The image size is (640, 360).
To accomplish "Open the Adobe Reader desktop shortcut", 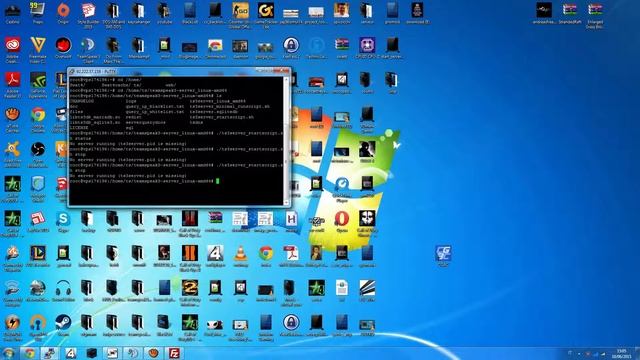I will (12, 84).
